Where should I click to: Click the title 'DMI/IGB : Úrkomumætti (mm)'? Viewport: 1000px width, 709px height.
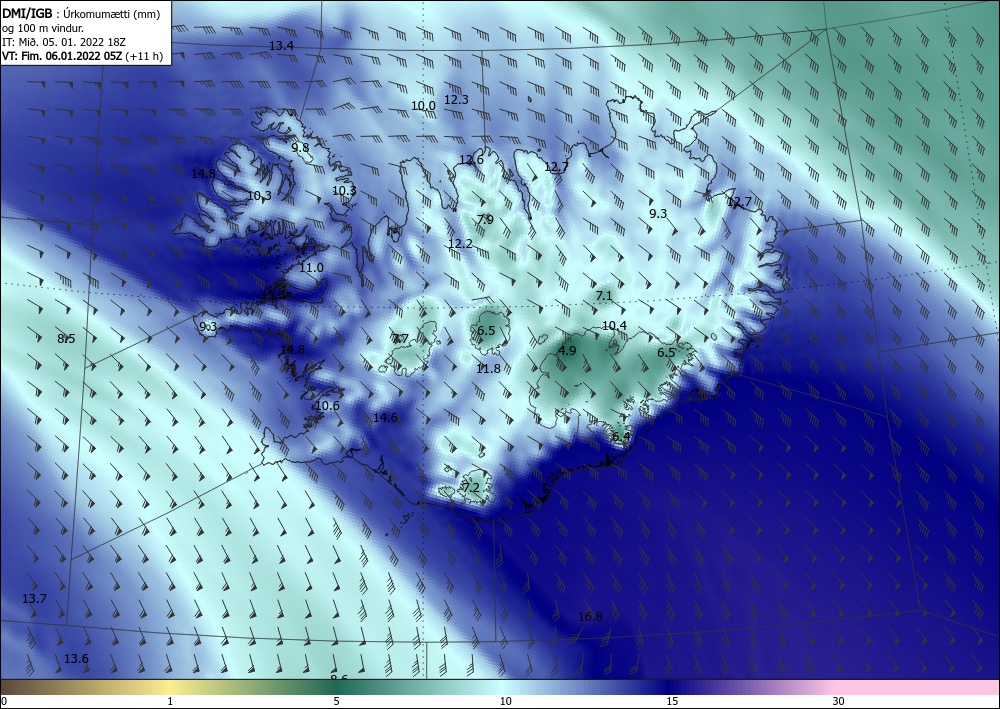coord(81,14)
